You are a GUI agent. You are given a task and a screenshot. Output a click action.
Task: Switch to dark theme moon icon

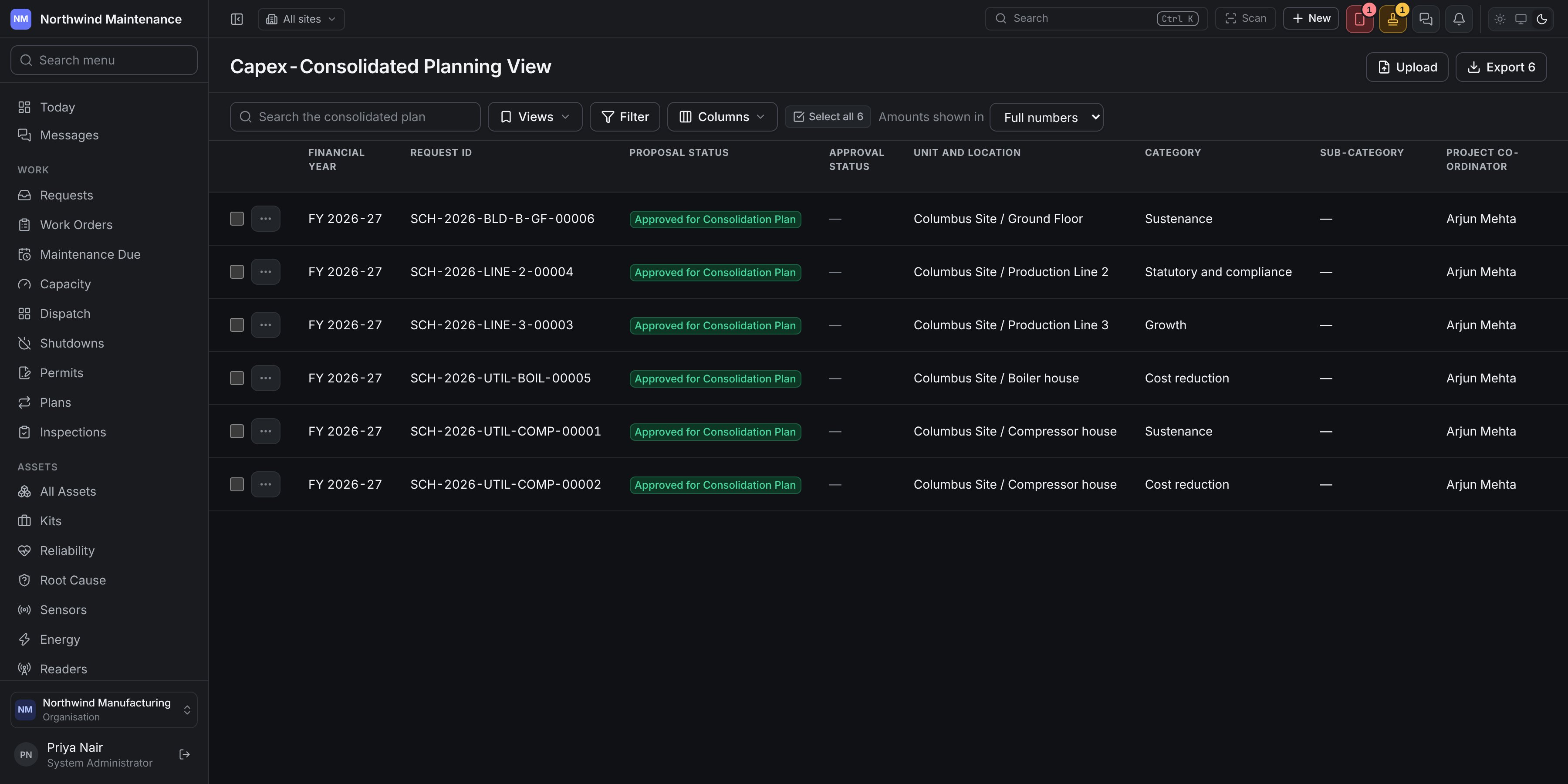click(1542, 19)
